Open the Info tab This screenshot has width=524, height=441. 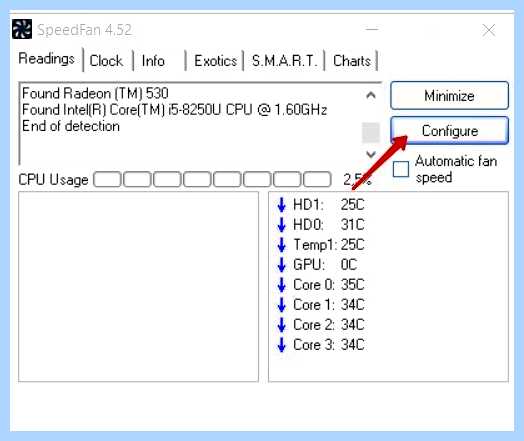[153, 61]
